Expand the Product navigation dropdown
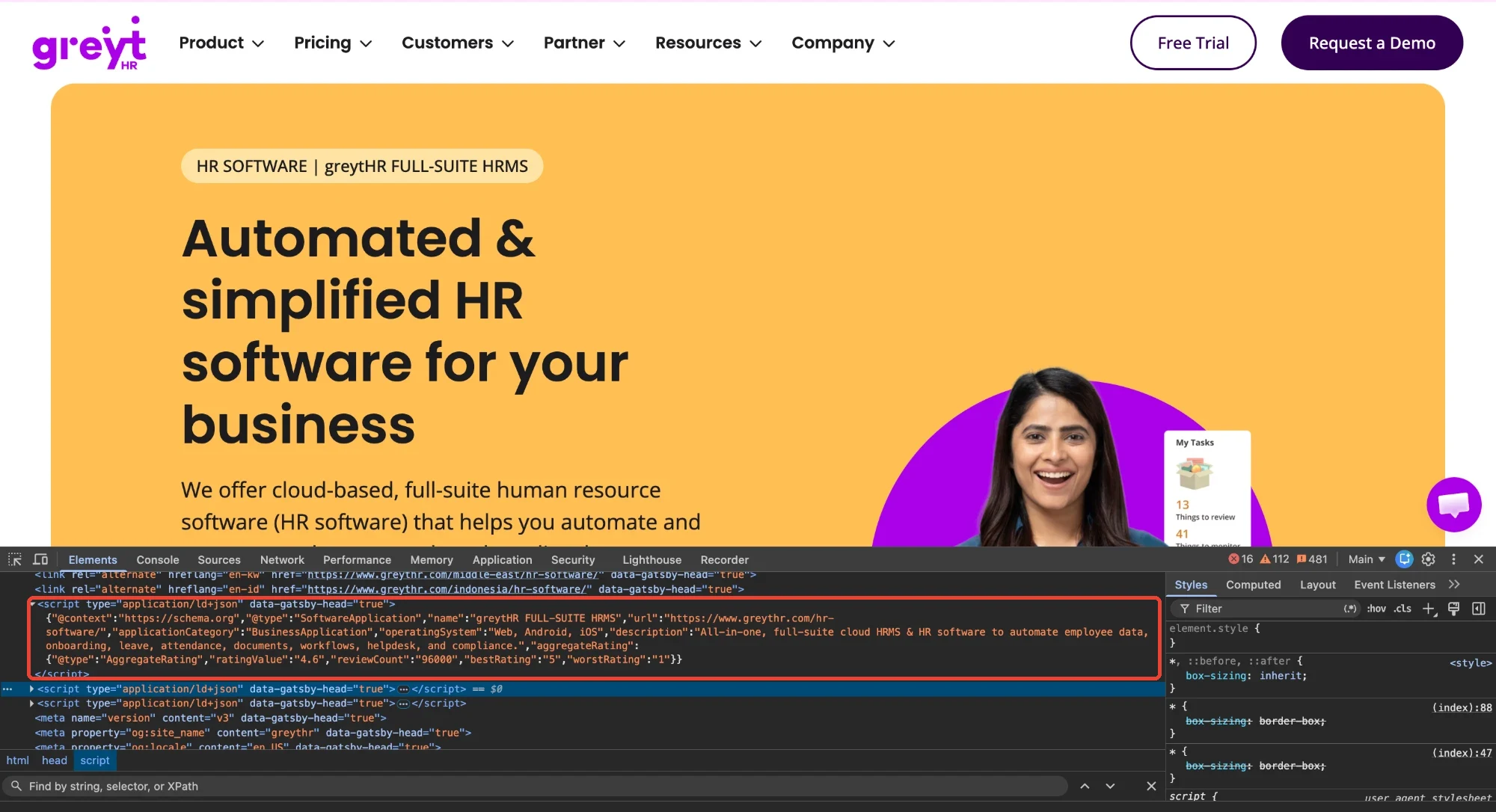Image resolution: width=1496 pixels, height=812 pixels. 221,43
